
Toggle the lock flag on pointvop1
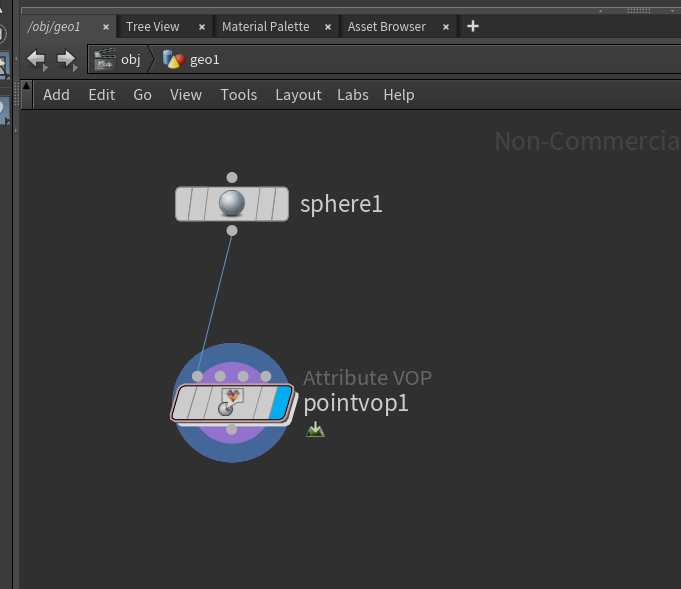[x=198, y=402]
